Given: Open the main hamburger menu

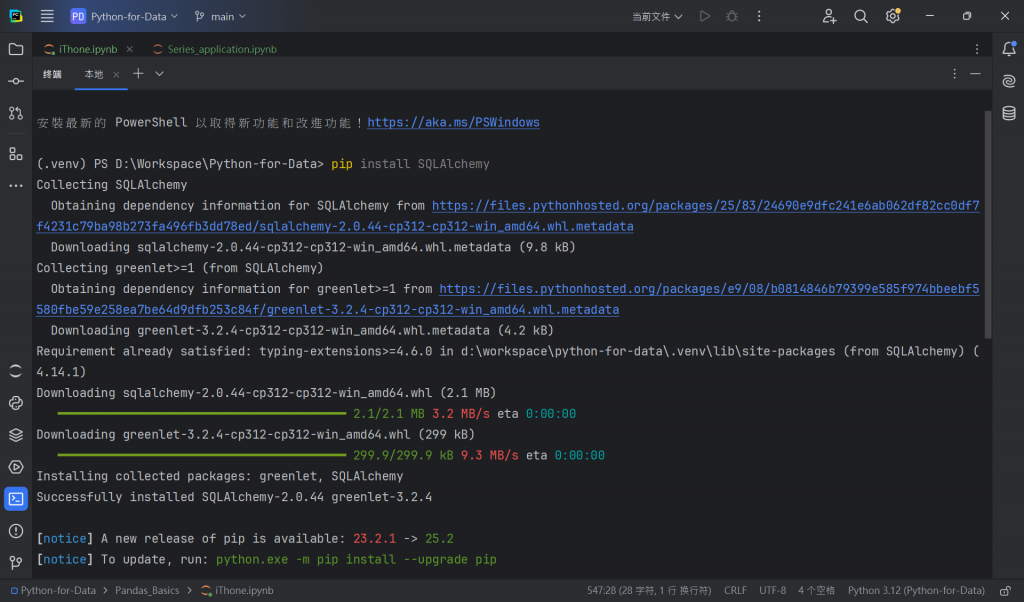Looking at the screenshot, I should click(47, 16).
